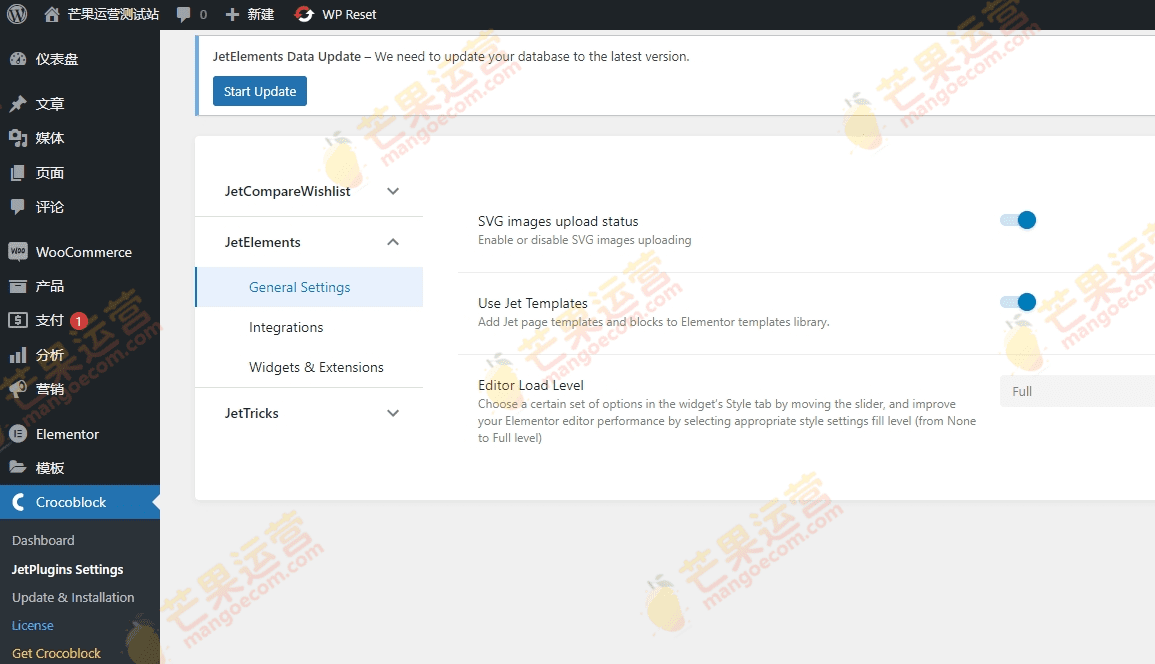Click the 营销 megaphone icon
This screenshot has width=1155, height=664.
(18, 389)
